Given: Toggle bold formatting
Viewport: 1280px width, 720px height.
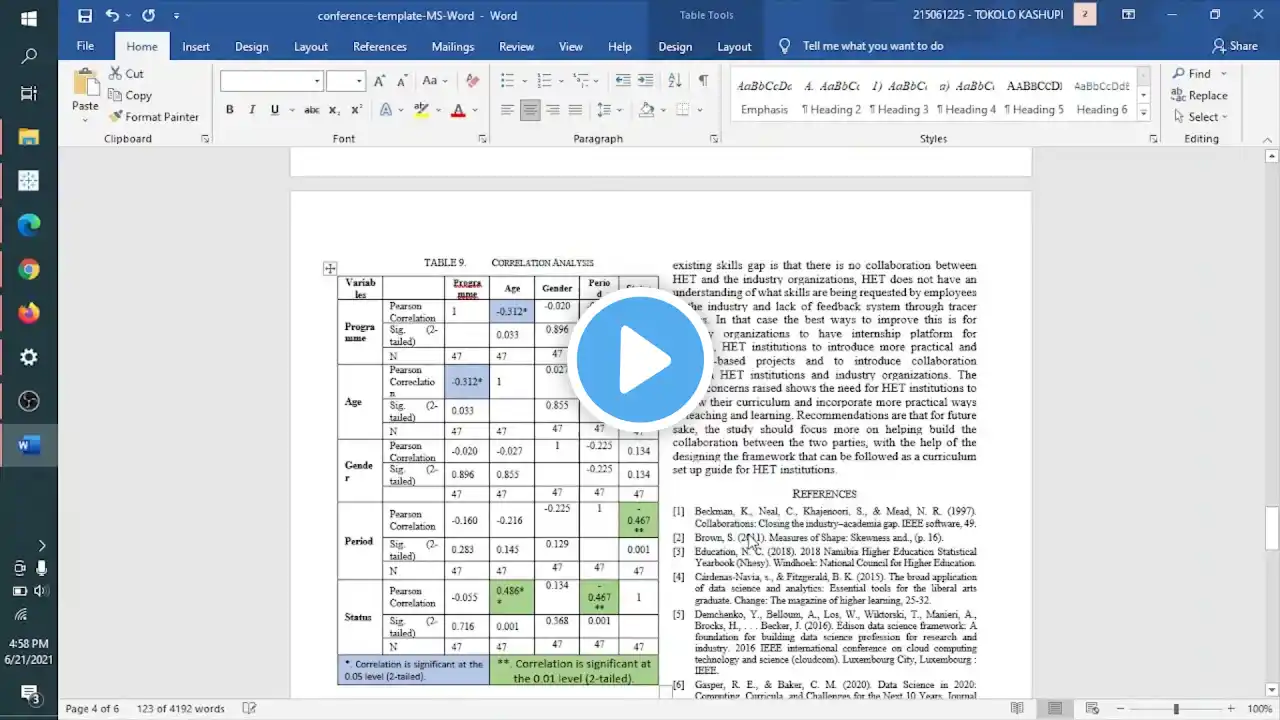Looking at the screenshot, I should coord(230,110).
